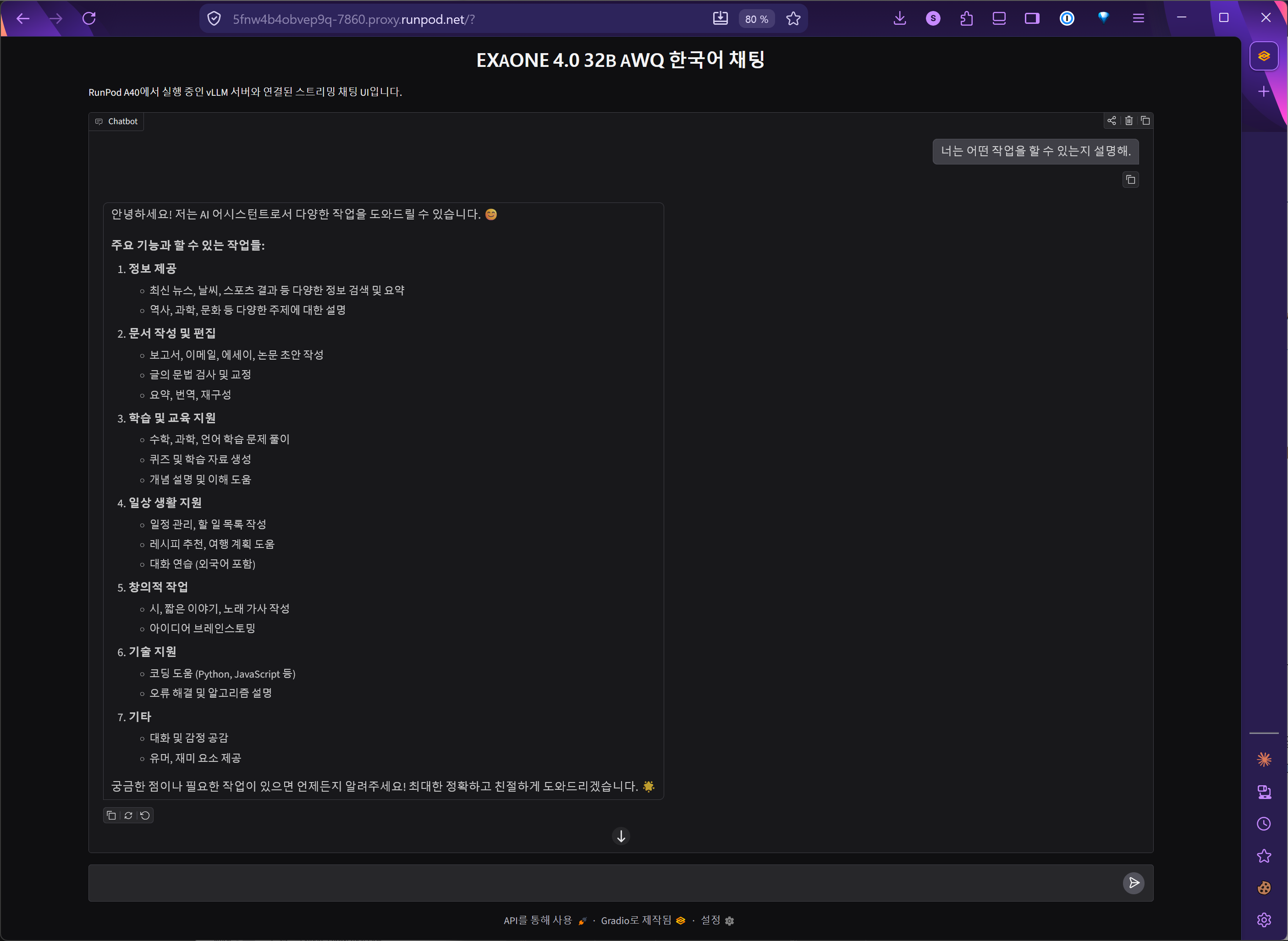Viewport: 1288px width, 941px height.
Task: Open the Gradio로 제작됨 link
Action: pos(643,920)
